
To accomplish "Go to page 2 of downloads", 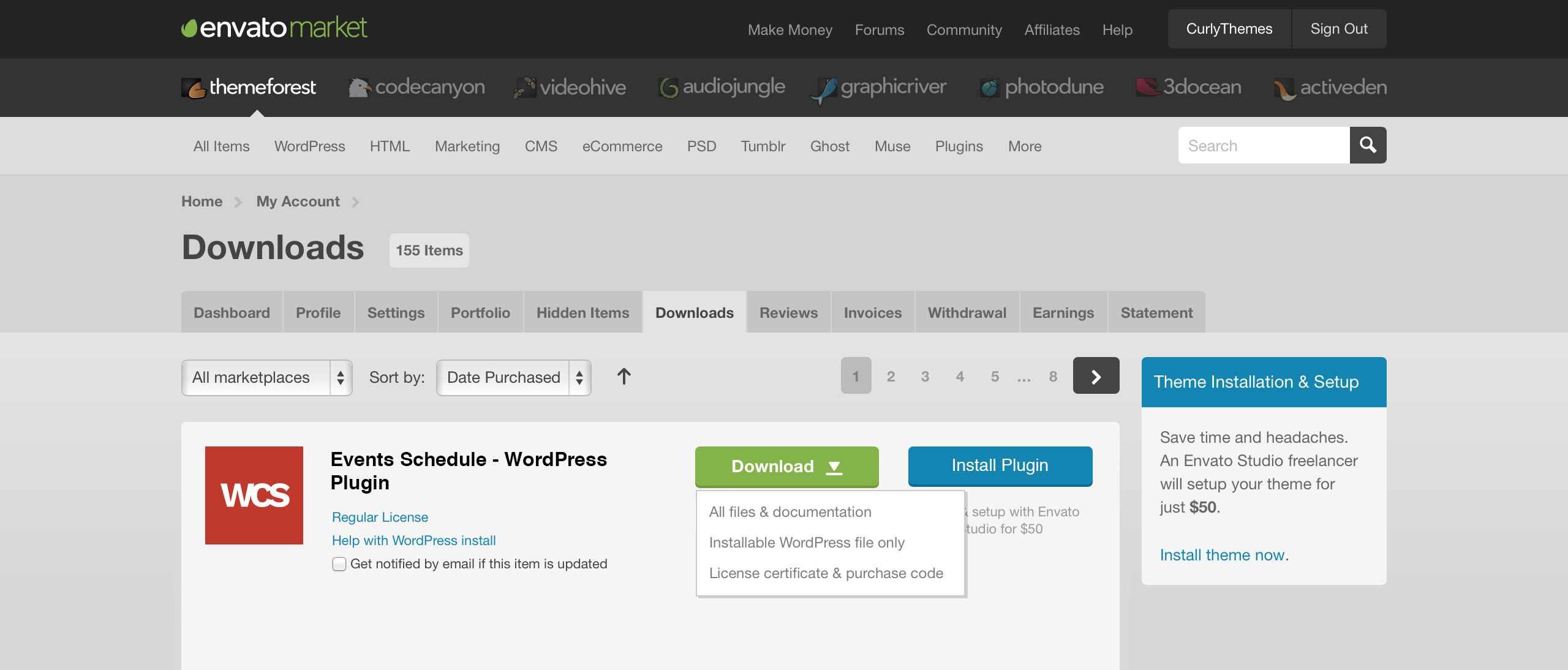I will (x=891, y=376).
